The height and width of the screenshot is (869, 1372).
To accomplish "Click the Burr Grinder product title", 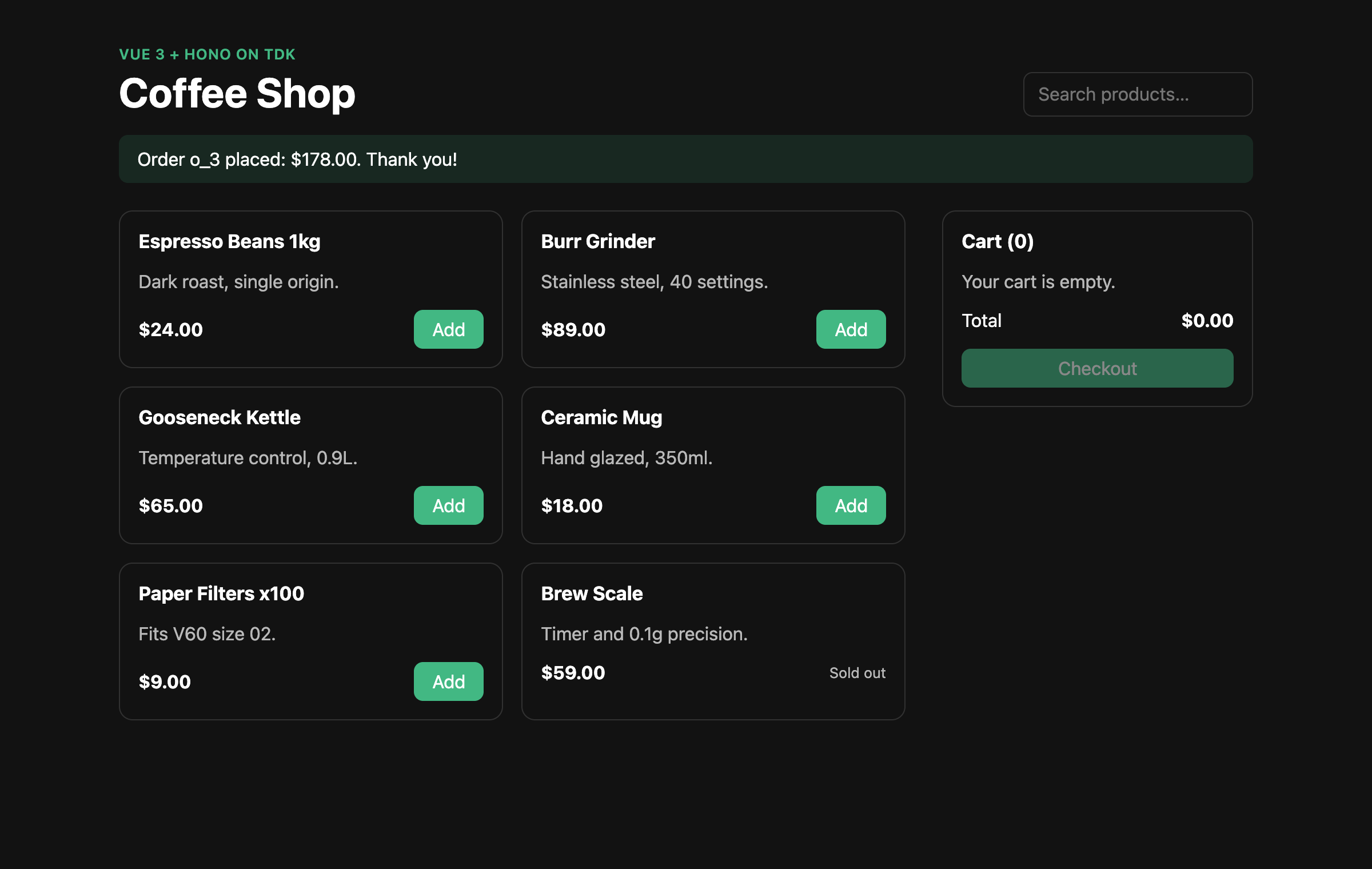I will click(x=598, y=241).
